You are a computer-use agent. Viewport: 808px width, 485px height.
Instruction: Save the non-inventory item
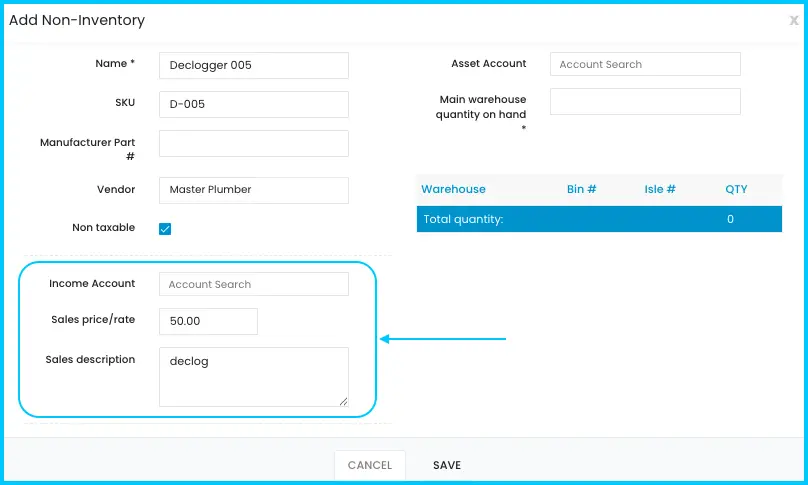pyautogui.click(x=447, y=465)
